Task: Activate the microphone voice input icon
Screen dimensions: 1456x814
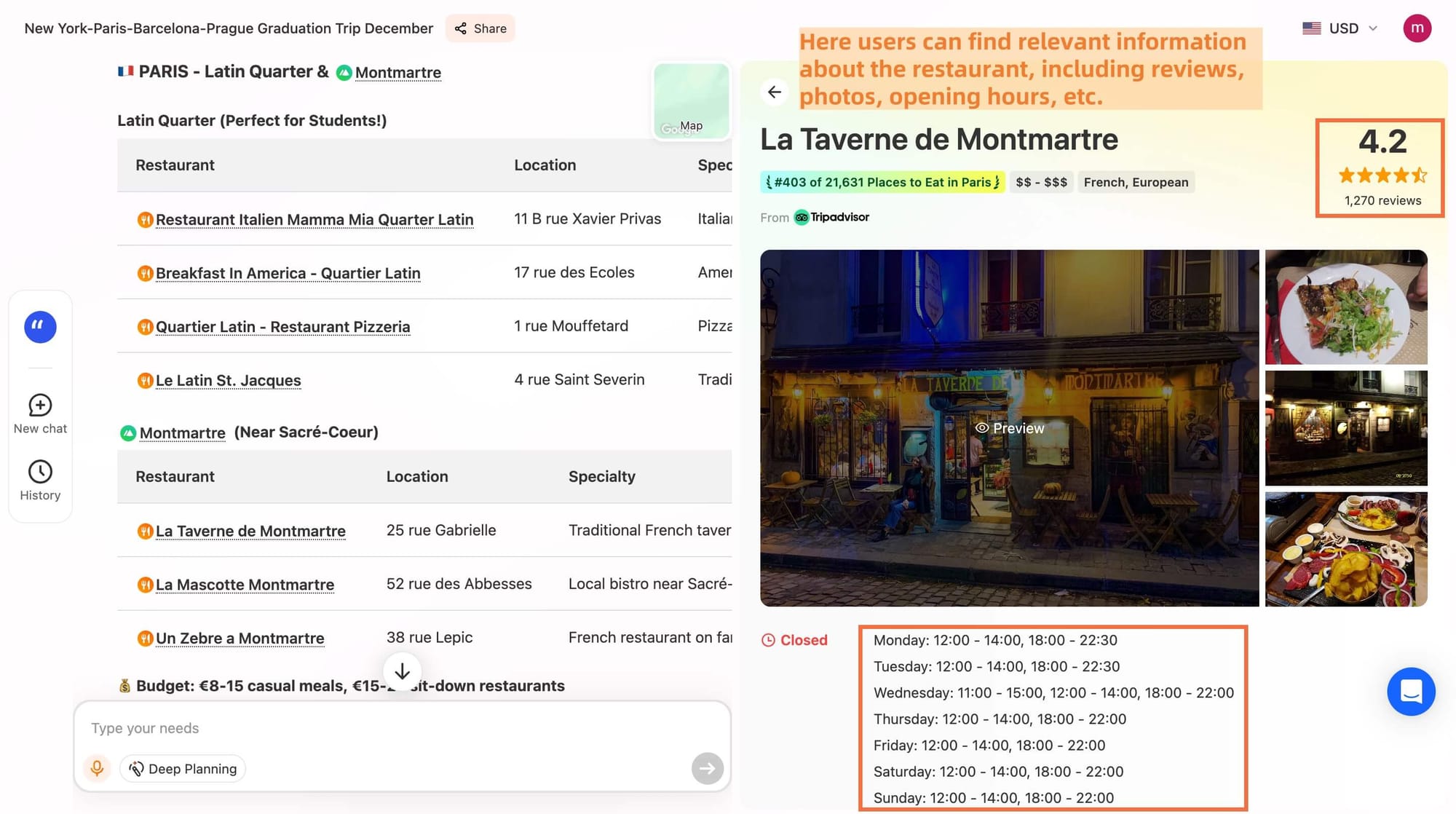Action: (x=97, y=768)
